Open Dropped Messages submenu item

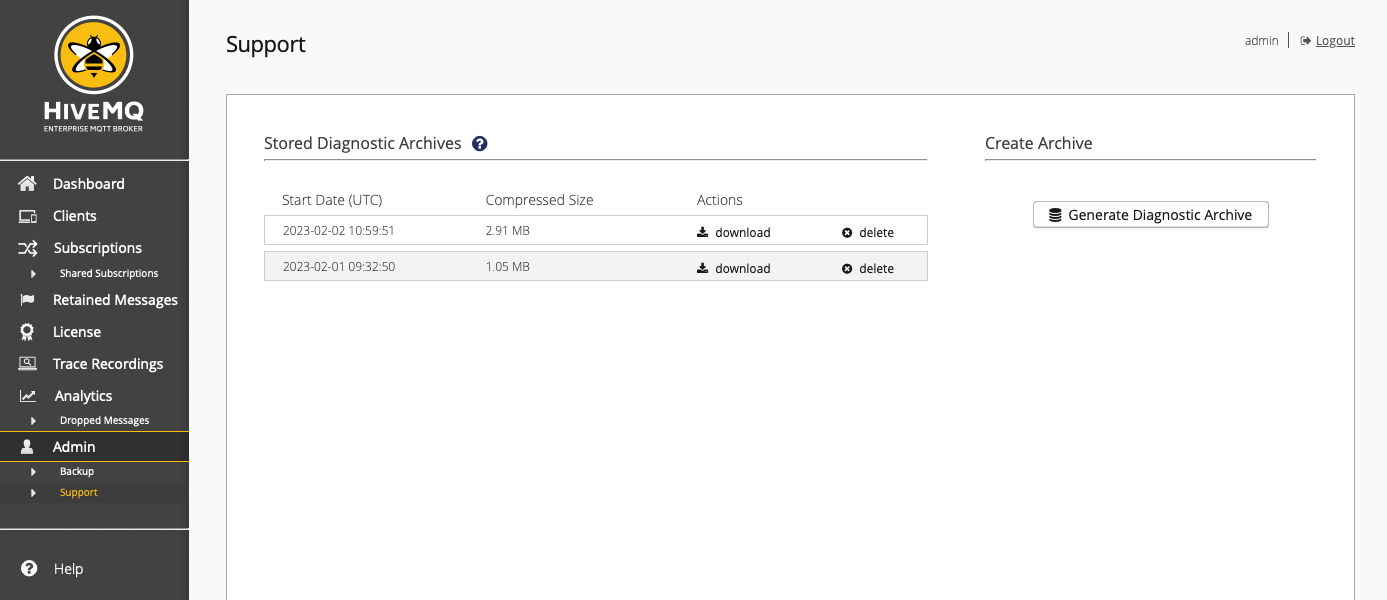click(x=104, y=421)
